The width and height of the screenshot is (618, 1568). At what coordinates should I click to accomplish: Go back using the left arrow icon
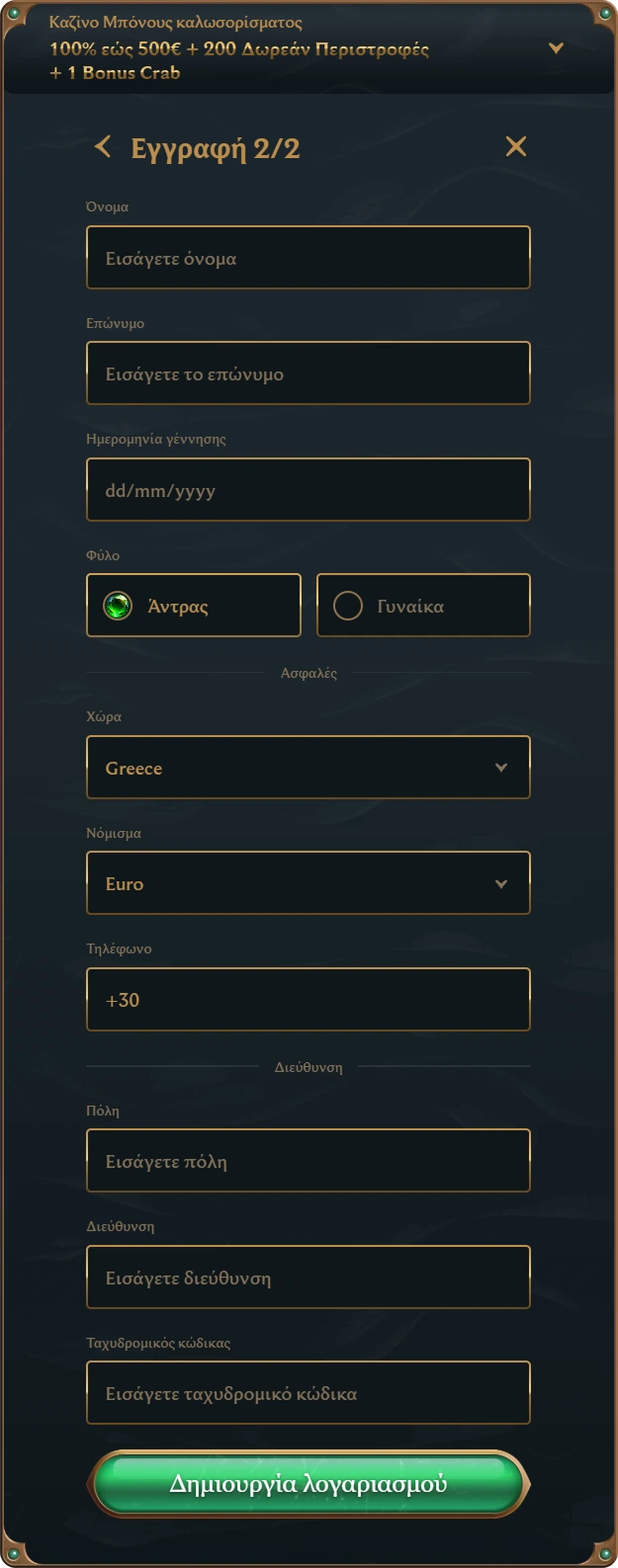[x=103, y=147]
